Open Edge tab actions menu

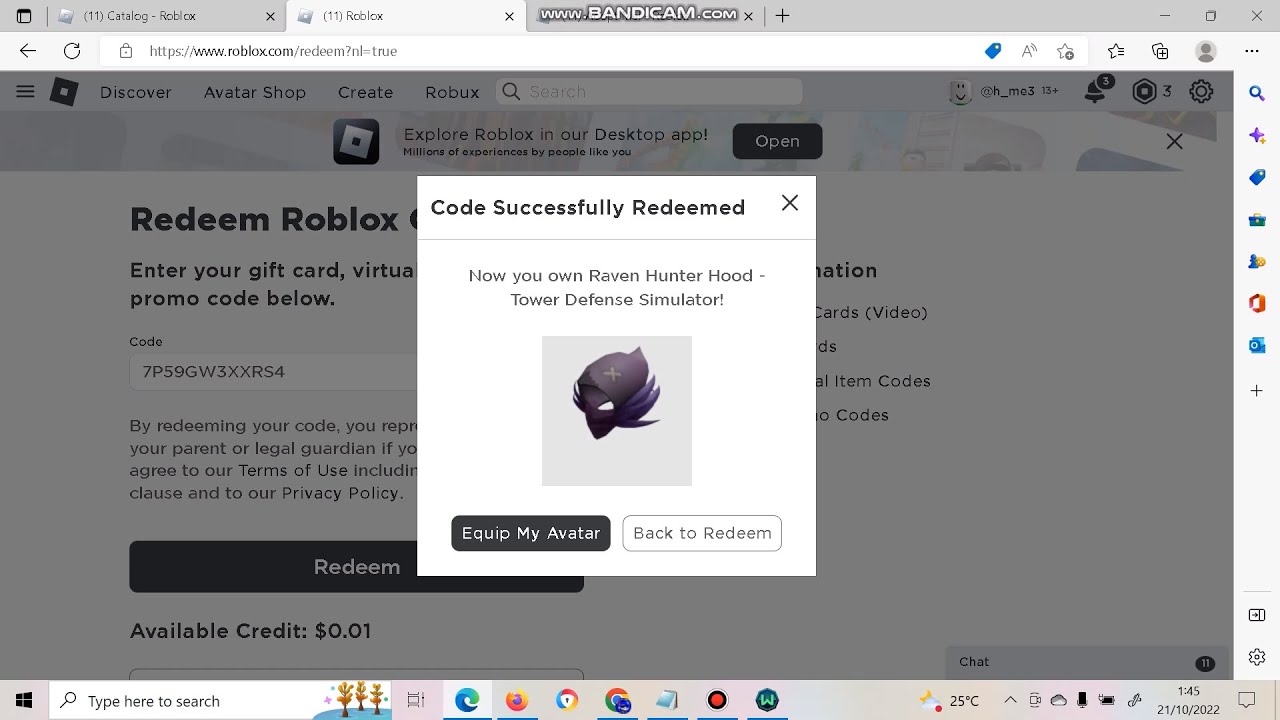(x=24, y=16)
